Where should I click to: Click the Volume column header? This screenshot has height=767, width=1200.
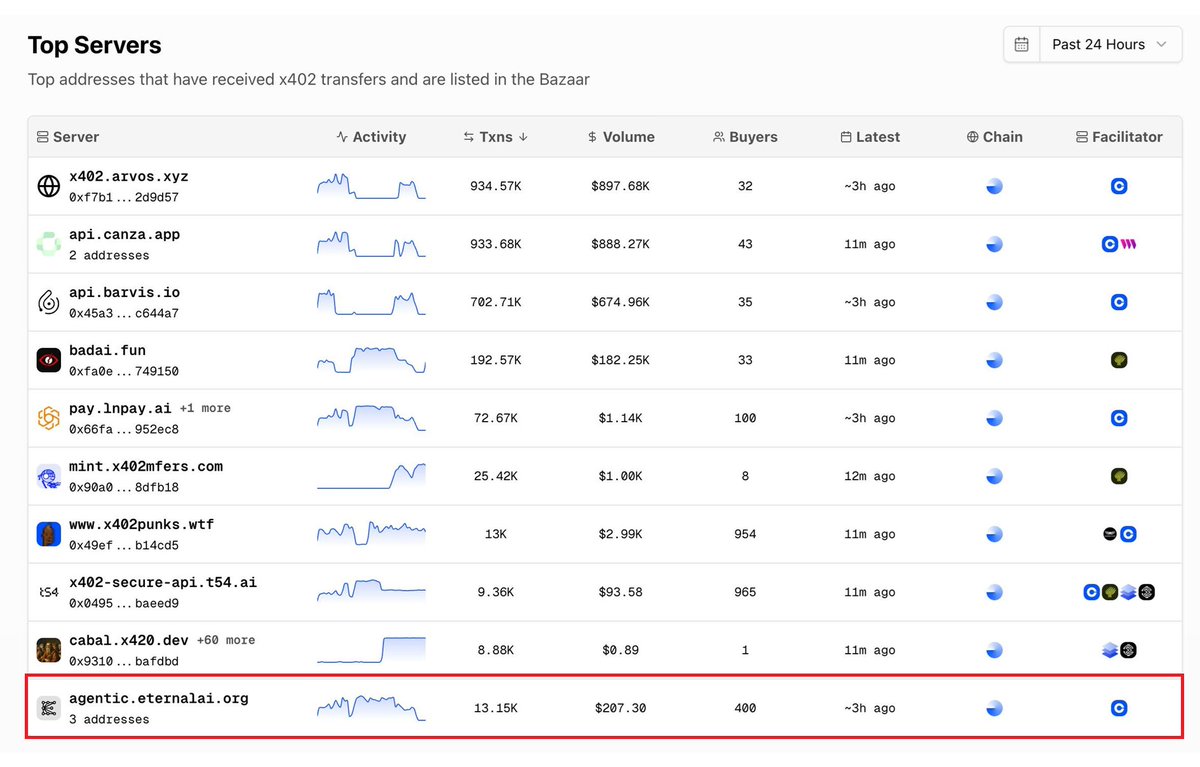pyautogui.click(x=621, y=137)
